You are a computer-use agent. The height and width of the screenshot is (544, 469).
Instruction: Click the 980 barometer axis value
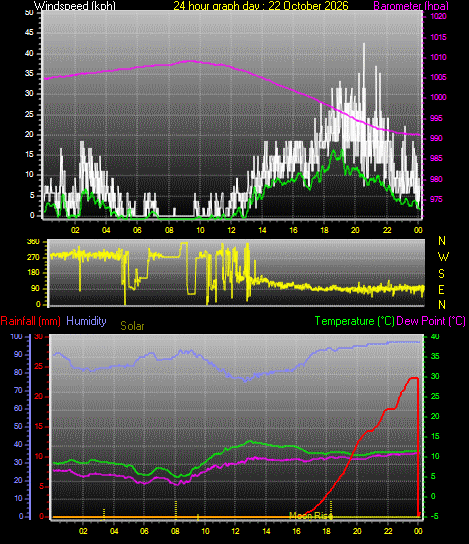pos(436,179)
